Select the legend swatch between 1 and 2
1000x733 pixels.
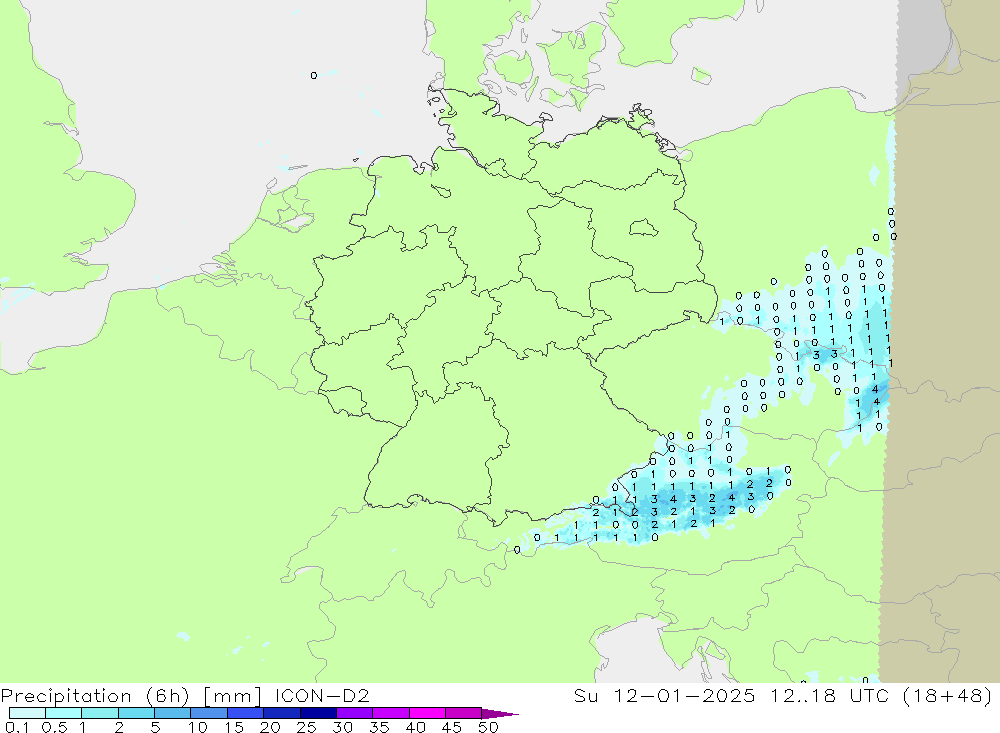(x=100, y=713)
